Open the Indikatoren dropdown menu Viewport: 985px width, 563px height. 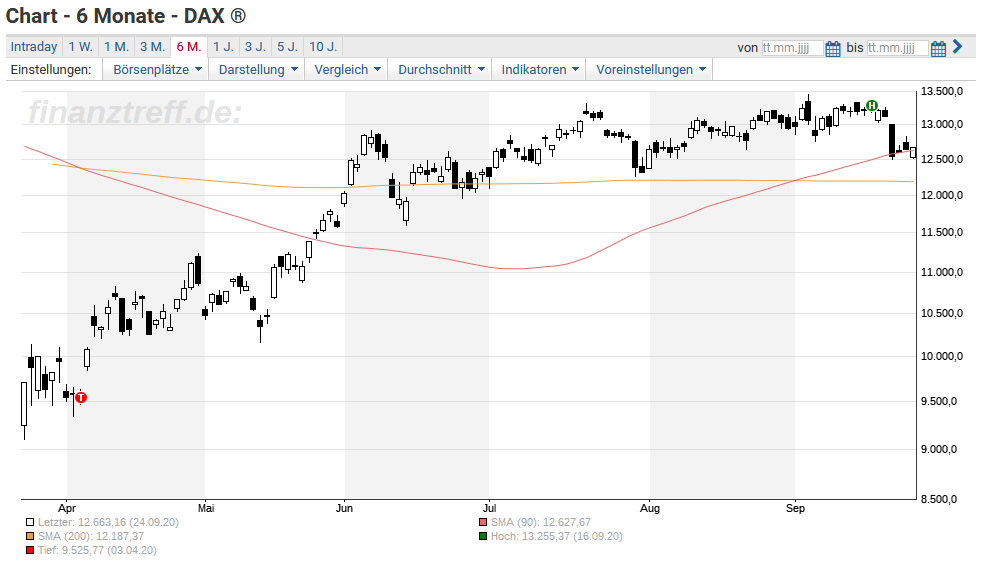[540, 70]
